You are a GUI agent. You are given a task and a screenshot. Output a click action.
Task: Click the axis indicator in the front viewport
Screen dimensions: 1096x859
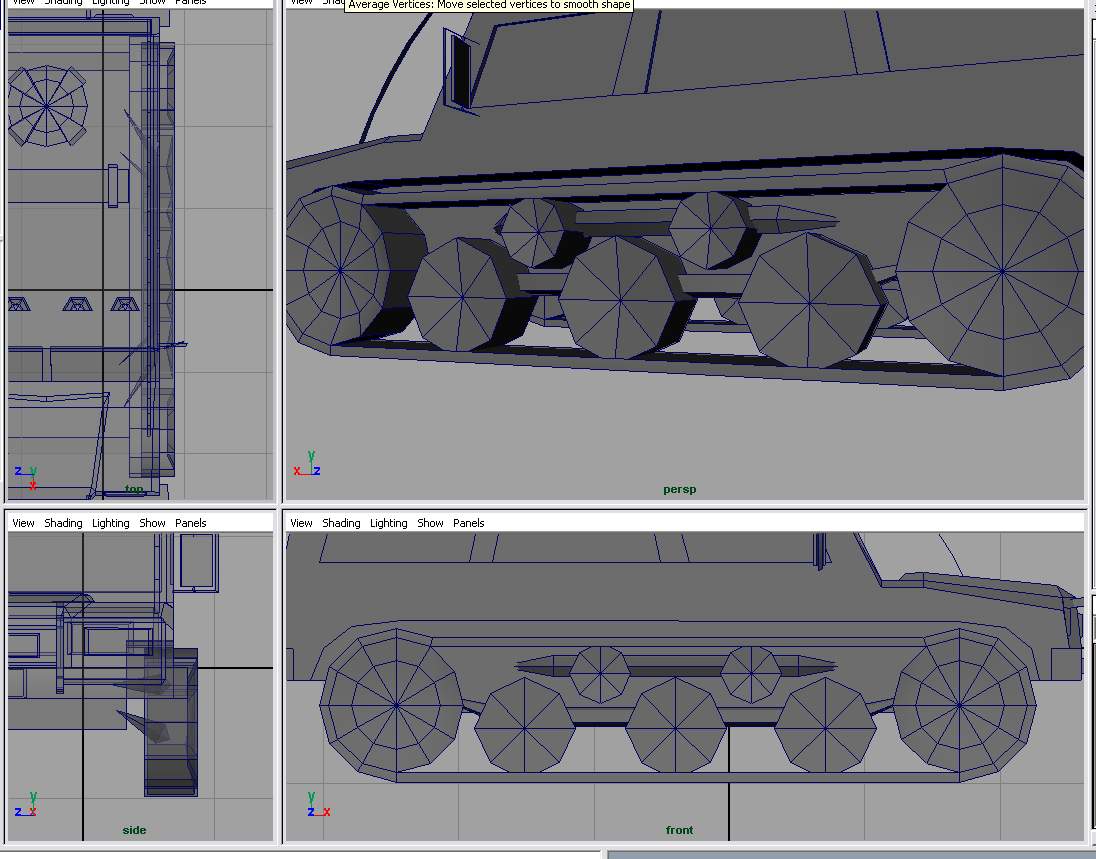[x=317, y=805]
